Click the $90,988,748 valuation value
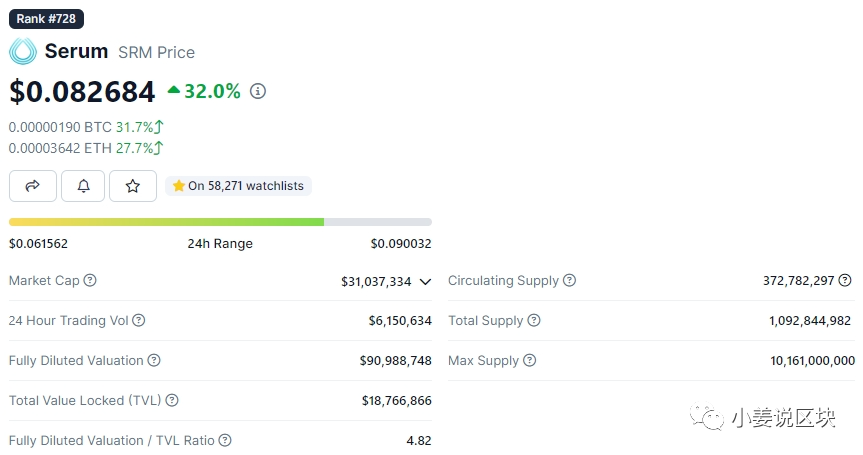Viewport: 863px width, 455px height. [x=396, y=361]
